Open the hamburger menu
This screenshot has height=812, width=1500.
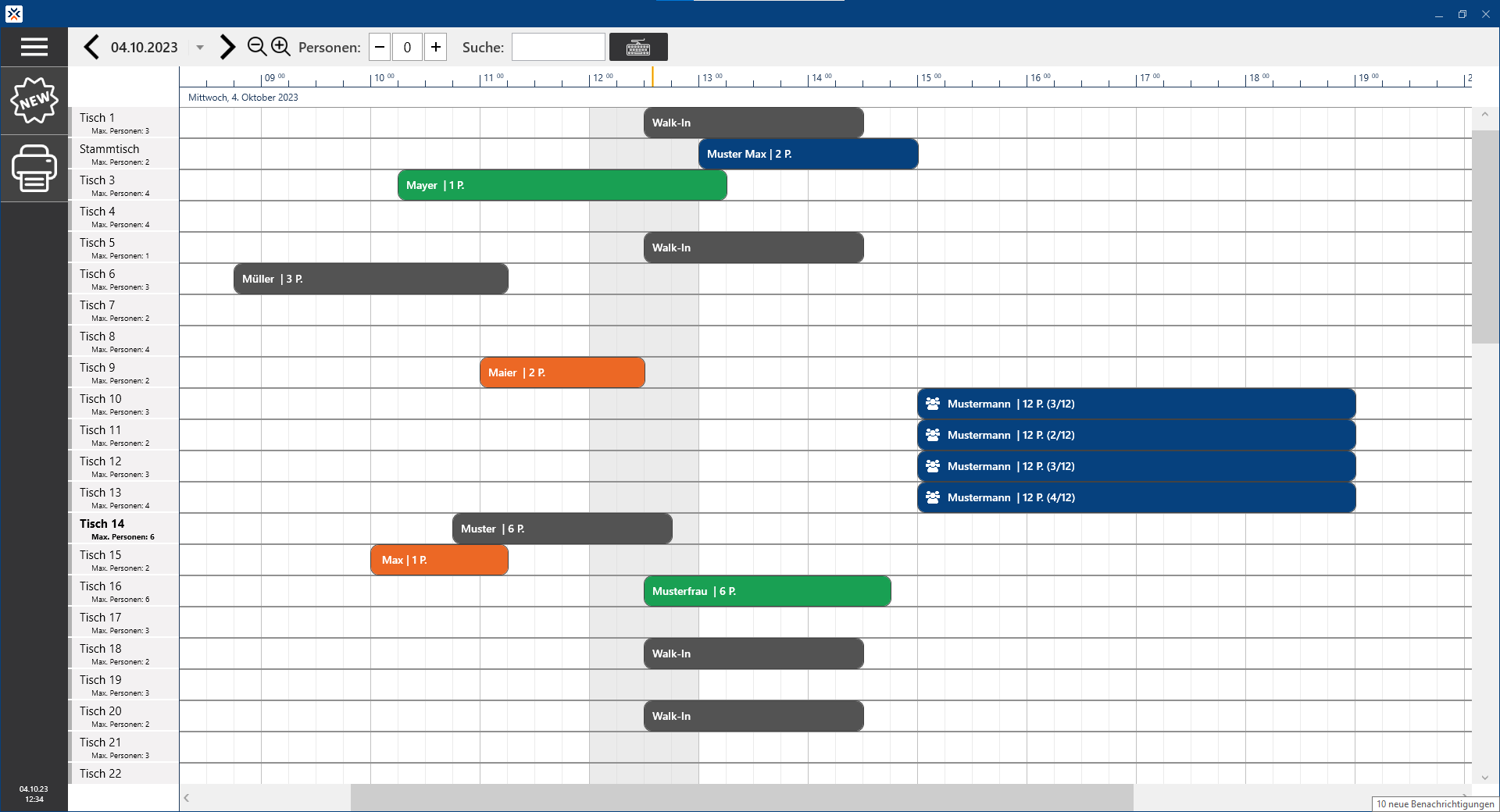pyautogui.click(x=34, y=47)
